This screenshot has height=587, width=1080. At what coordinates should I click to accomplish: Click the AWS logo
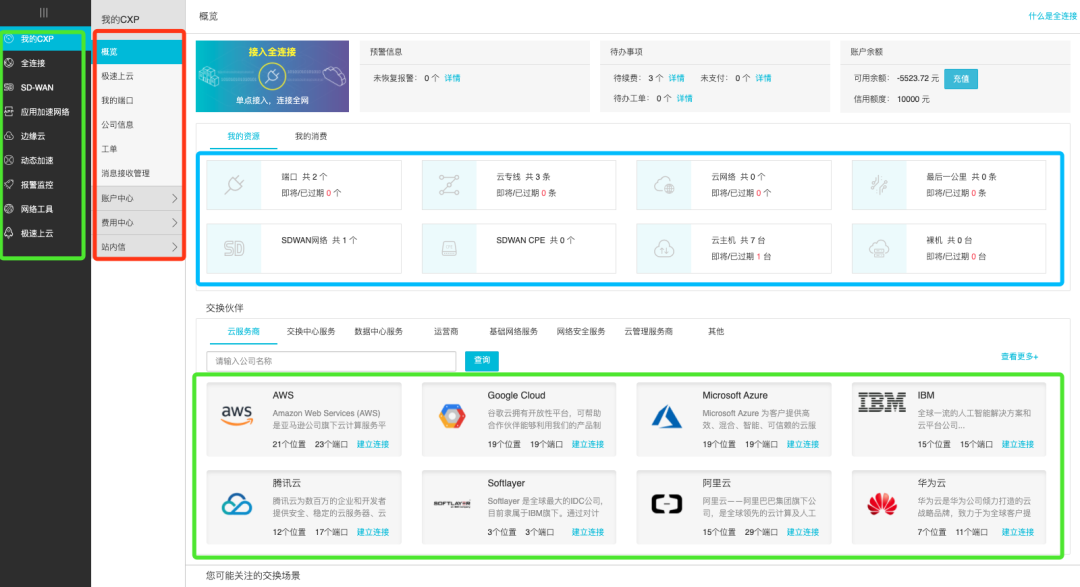pyautogui.click(x=237, y=415)
